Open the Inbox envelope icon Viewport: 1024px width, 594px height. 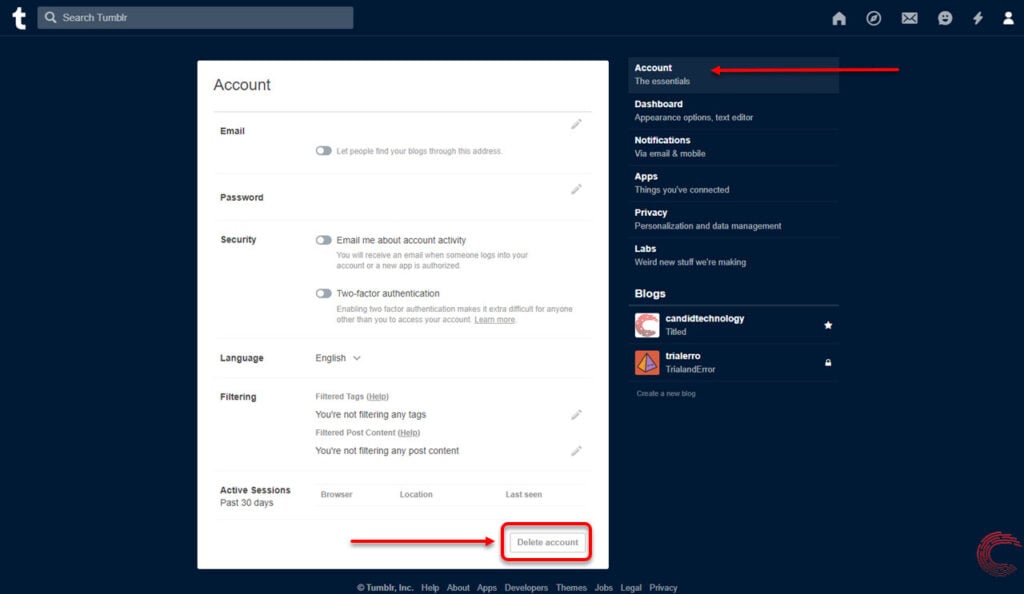910,18
